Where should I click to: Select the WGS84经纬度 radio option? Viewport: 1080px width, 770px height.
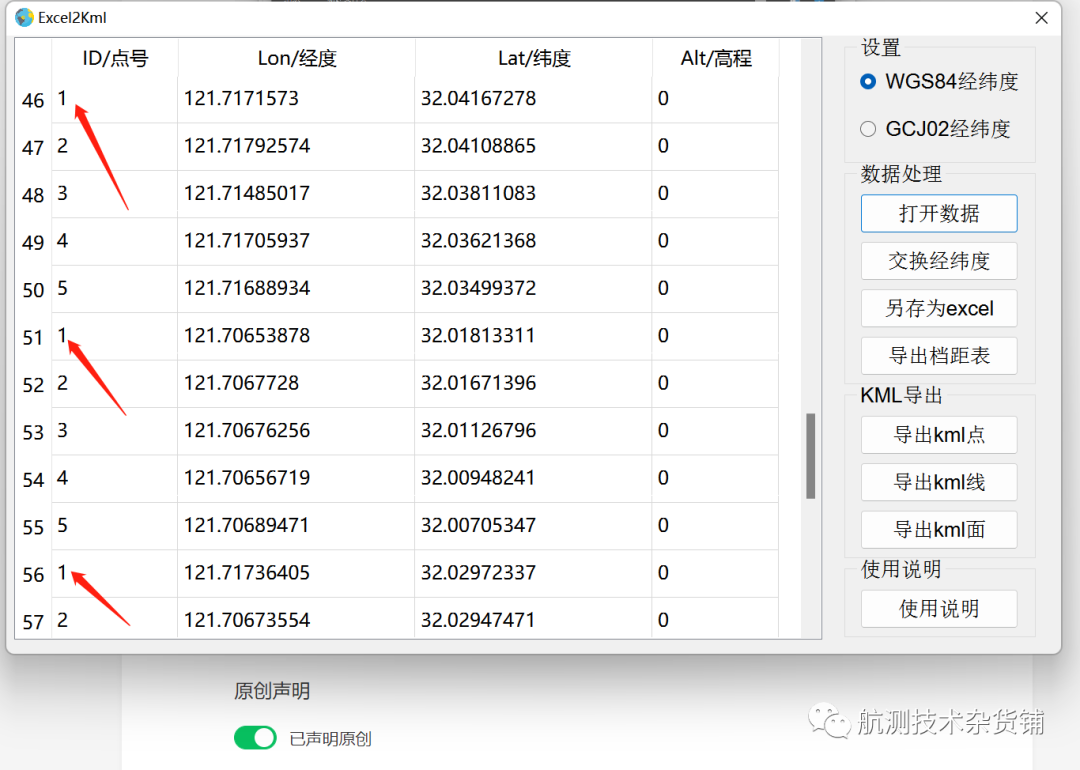(x=868, y=82)
